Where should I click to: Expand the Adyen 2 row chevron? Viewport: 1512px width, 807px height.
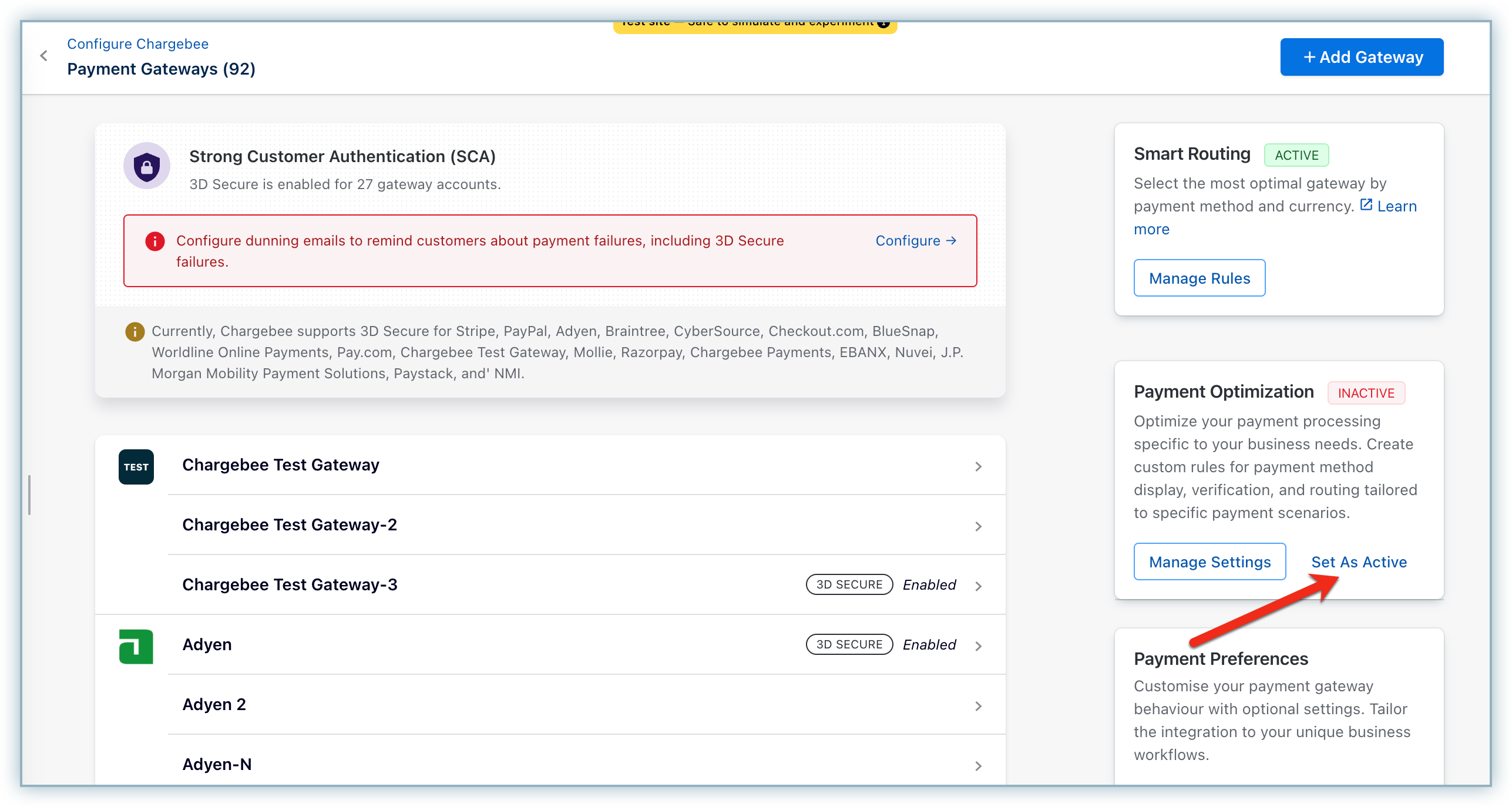click(x=978, y=706)
